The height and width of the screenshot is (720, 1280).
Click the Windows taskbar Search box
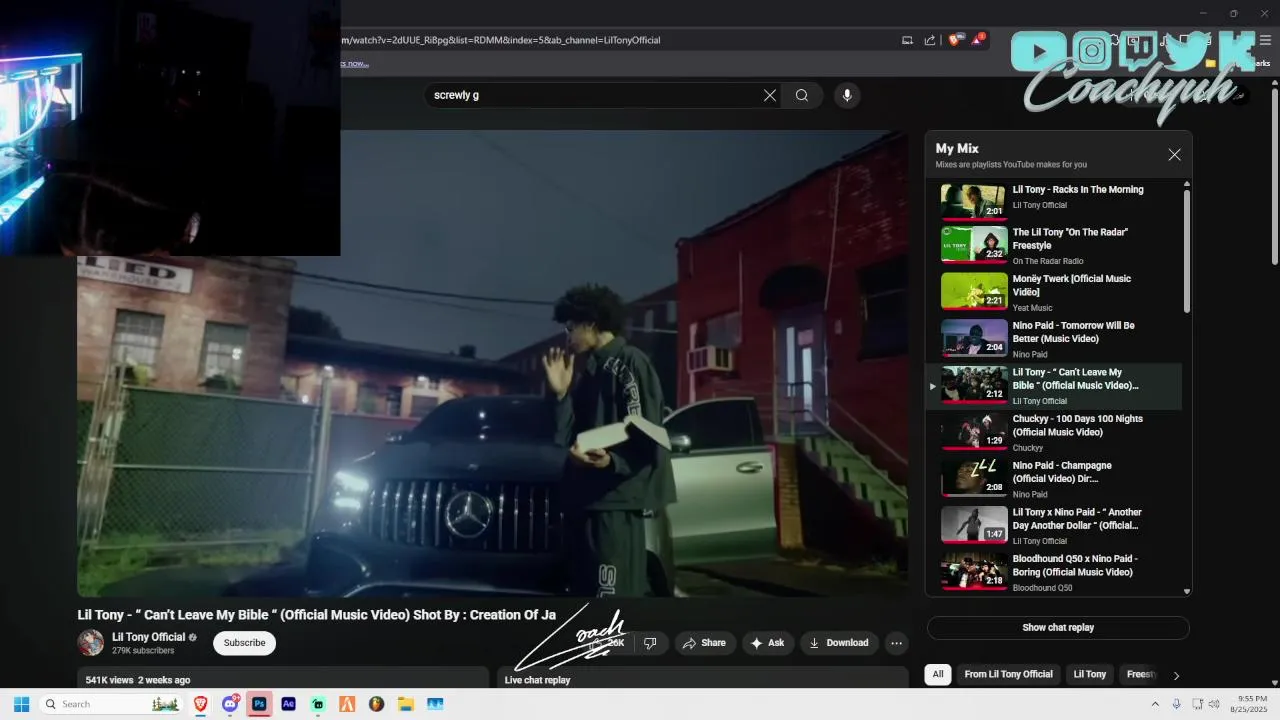(x=110, y=704)
